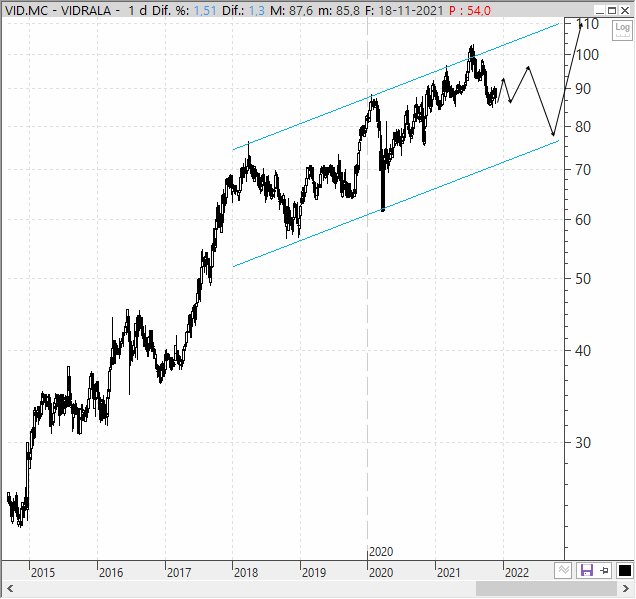Close the VIDRALA chart window
The image size is (636, 599).
pos(625,10)
